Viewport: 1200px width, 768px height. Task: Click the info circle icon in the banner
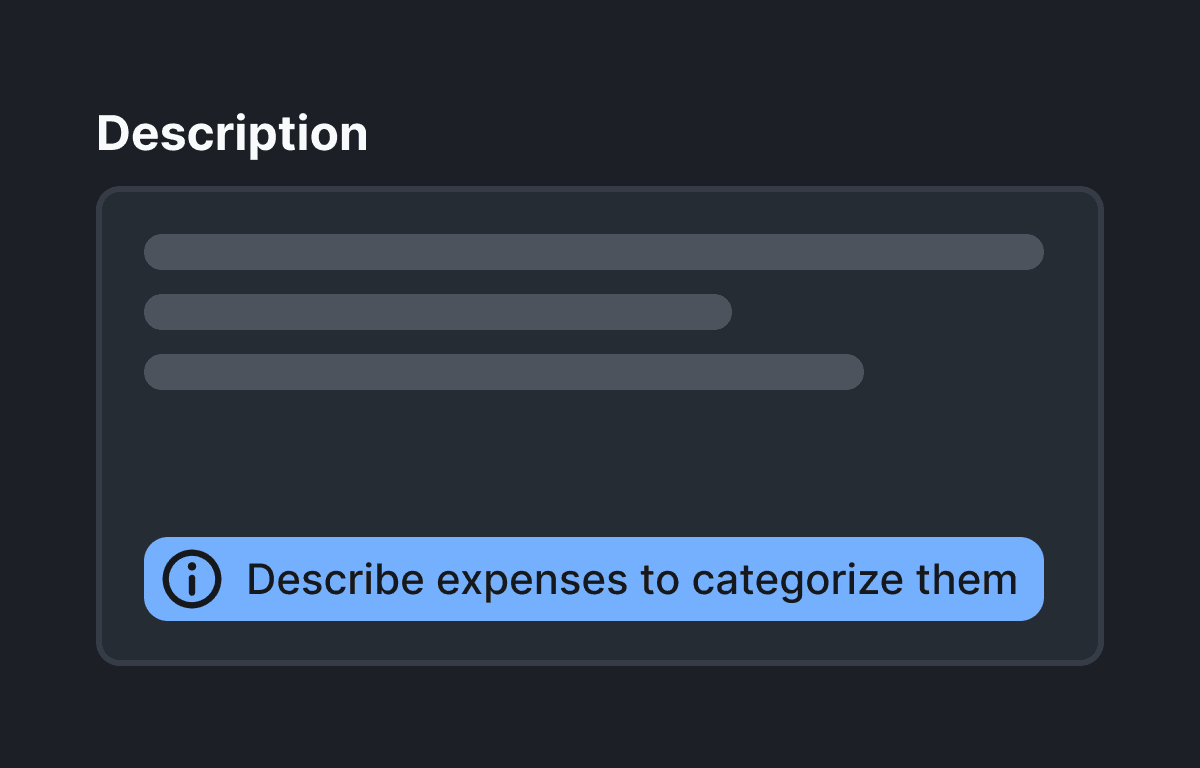(192, 579)
